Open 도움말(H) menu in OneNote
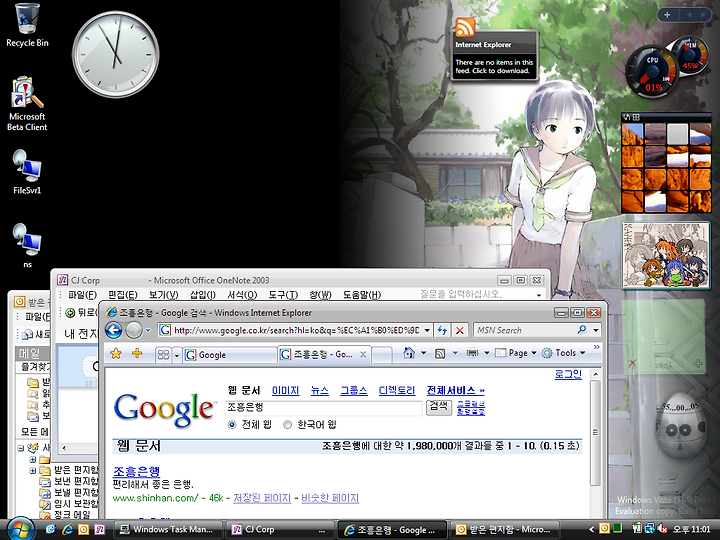The width and height of the screenshot is (720, 540). (x=362, y=295)
